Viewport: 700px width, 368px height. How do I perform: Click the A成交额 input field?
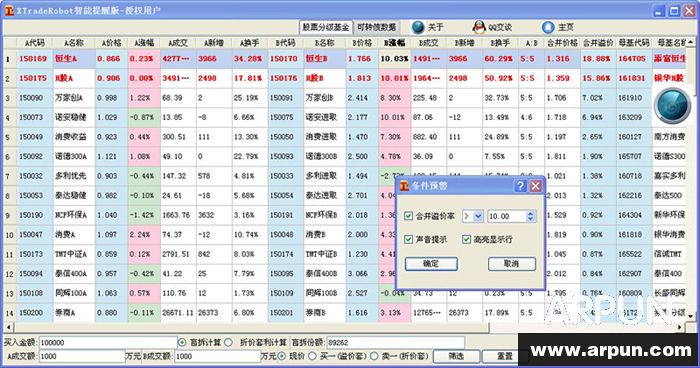click(82, 356)
